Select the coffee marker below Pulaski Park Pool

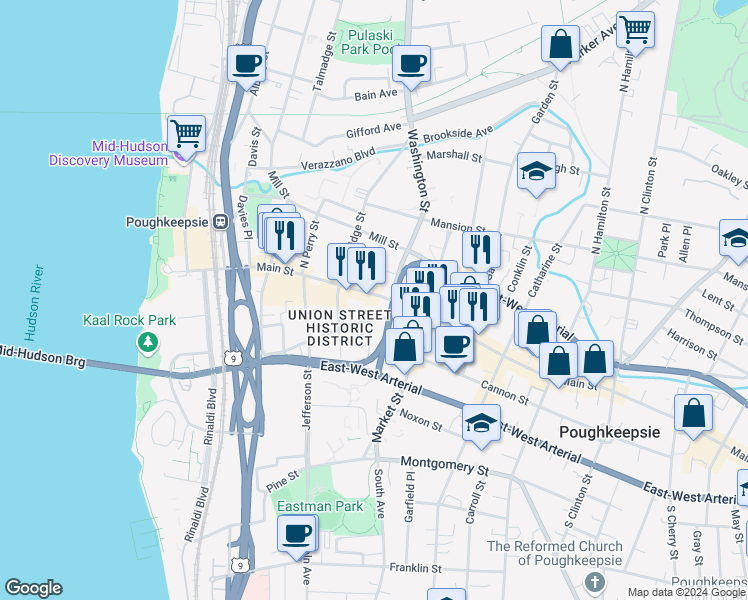[411, 65]
